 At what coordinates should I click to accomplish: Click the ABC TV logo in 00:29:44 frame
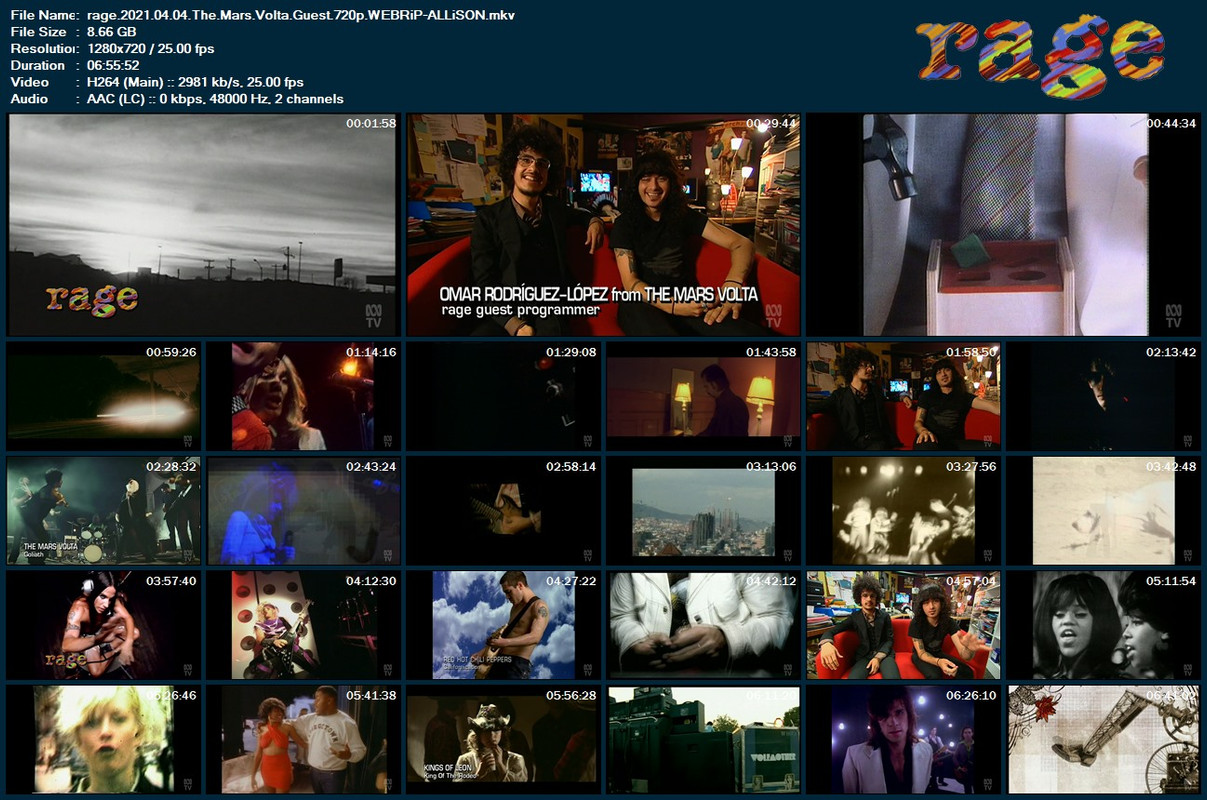point(773,315)
